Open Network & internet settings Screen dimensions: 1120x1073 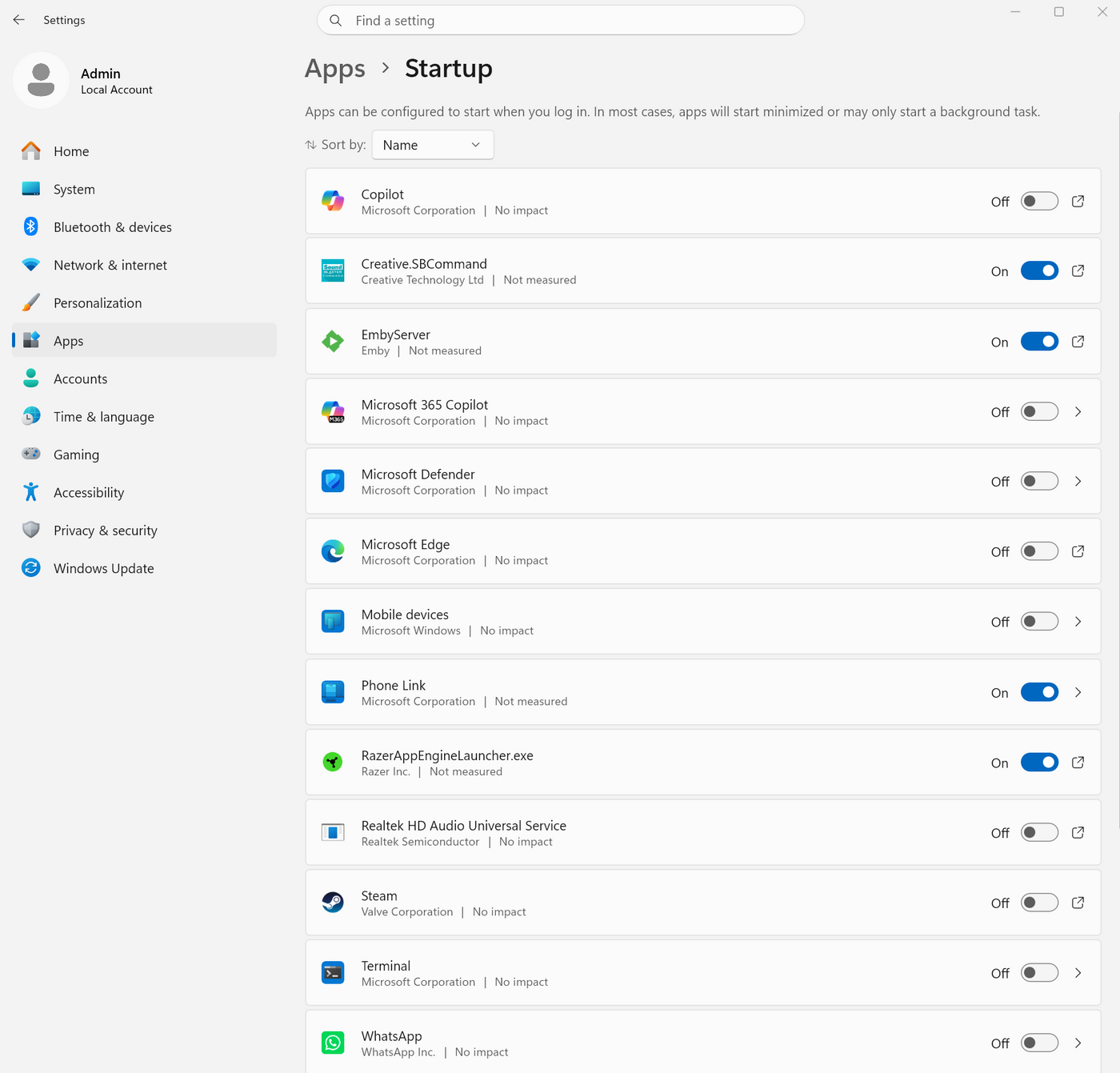click(x=144, y=265)
